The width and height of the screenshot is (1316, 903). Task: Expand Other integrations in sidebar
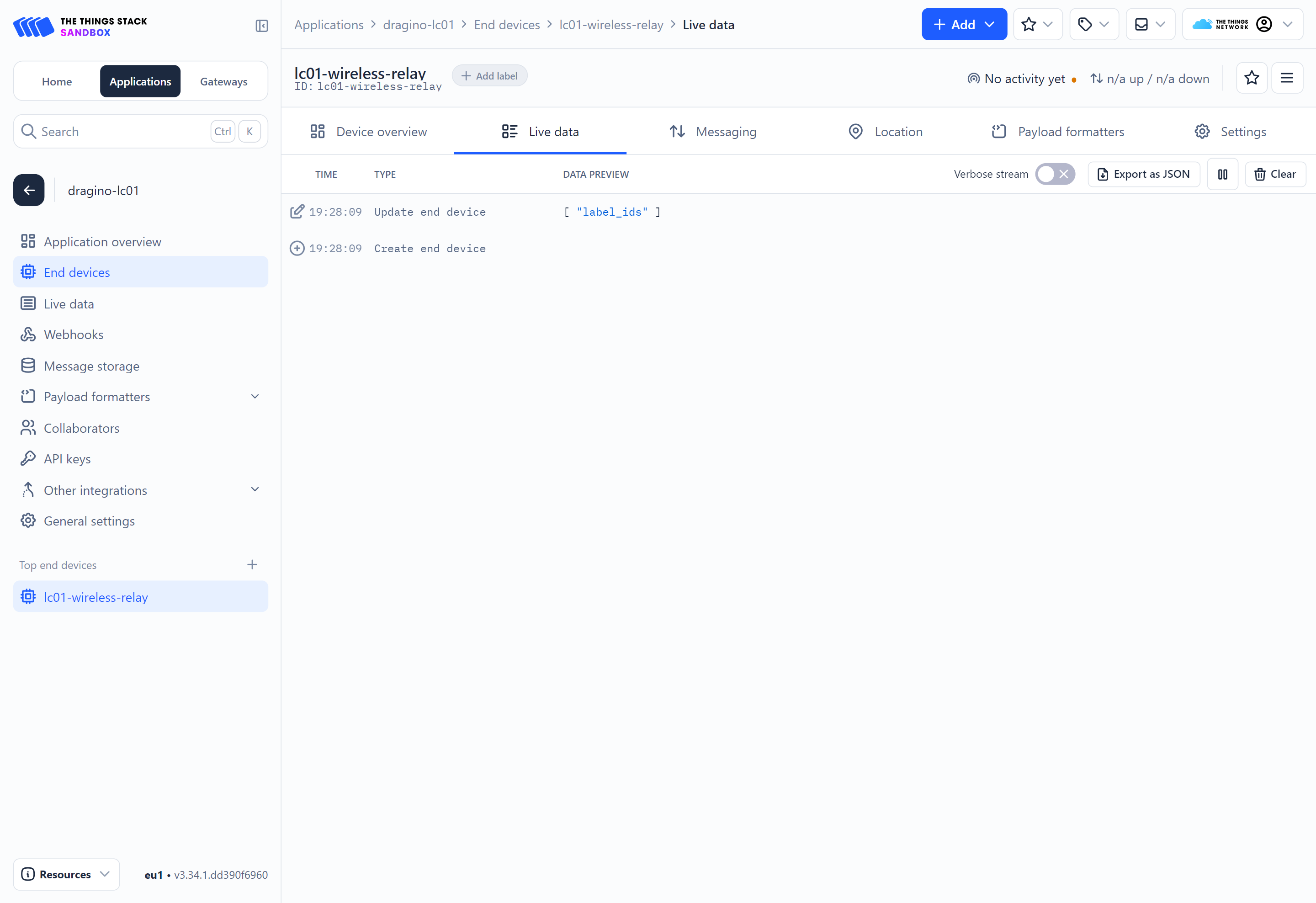(255, 490)
